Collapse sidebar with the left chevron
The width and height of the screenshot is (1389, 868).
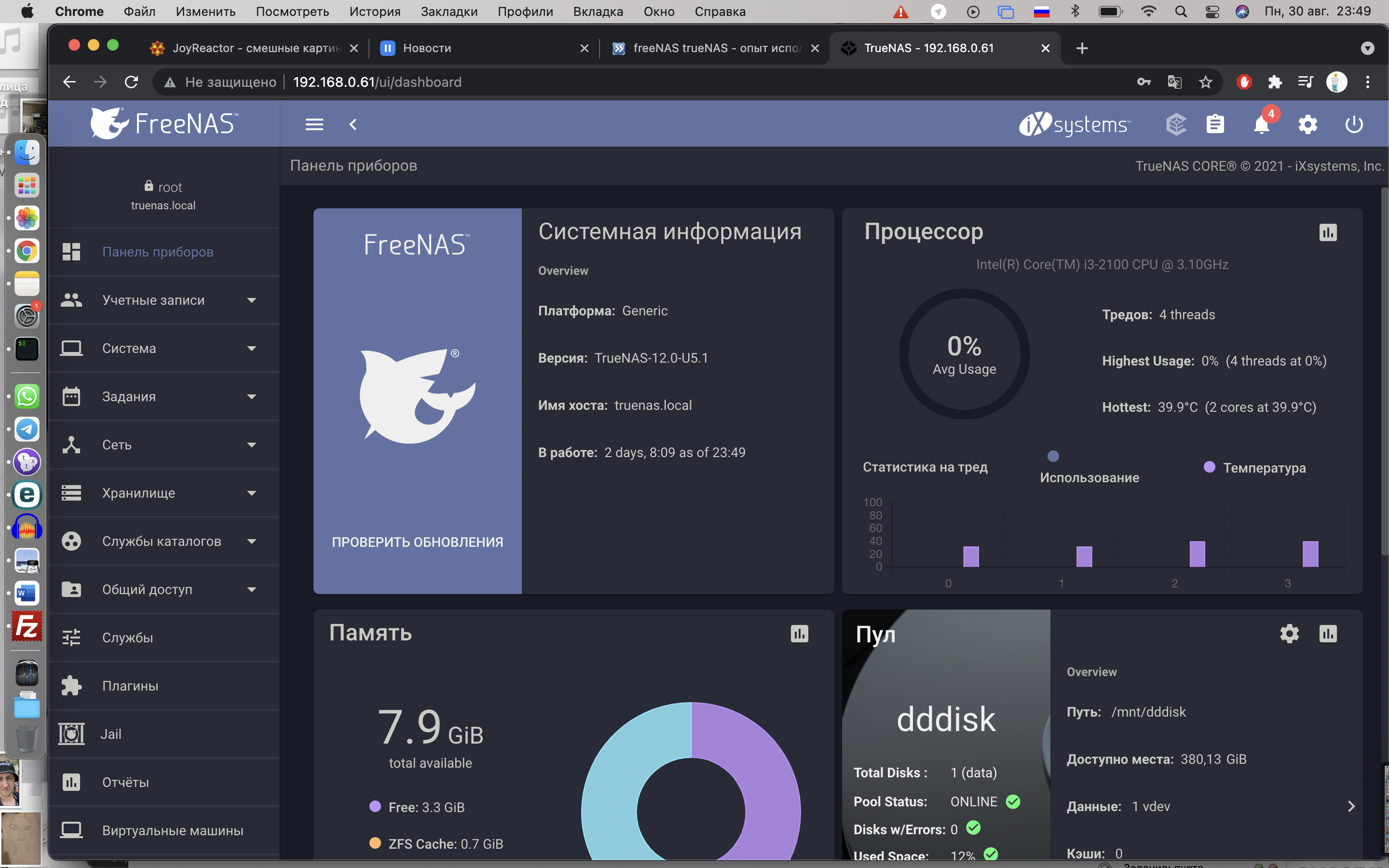pyautogui.click(x=353, y=124)
